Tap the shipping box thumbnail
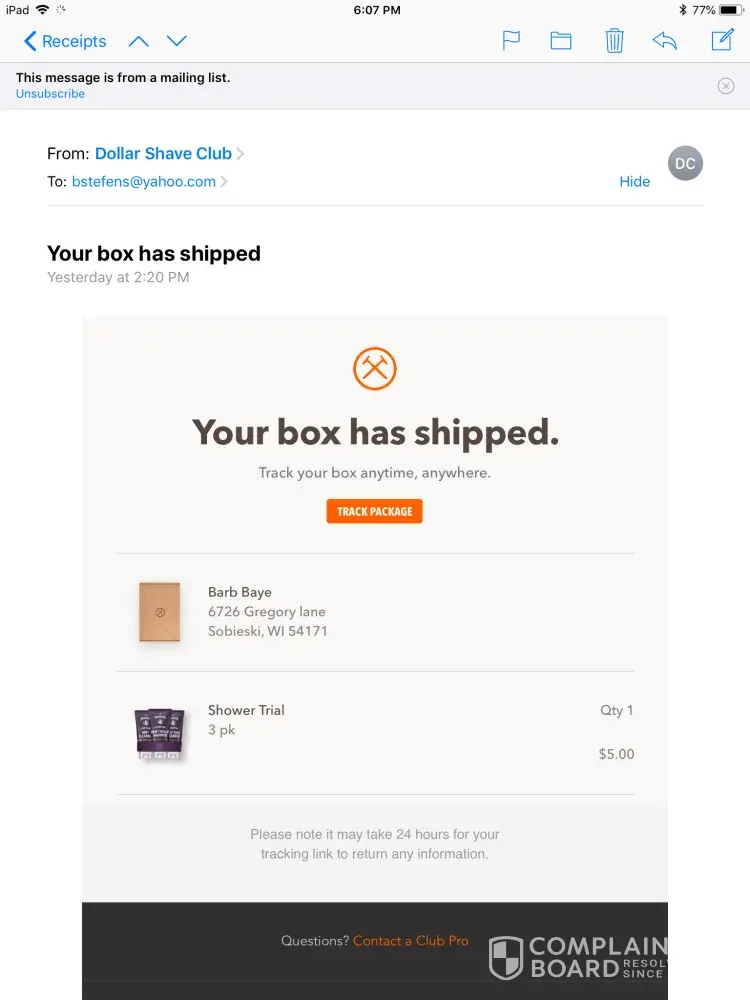750x1000 pixels. (160, 611)
